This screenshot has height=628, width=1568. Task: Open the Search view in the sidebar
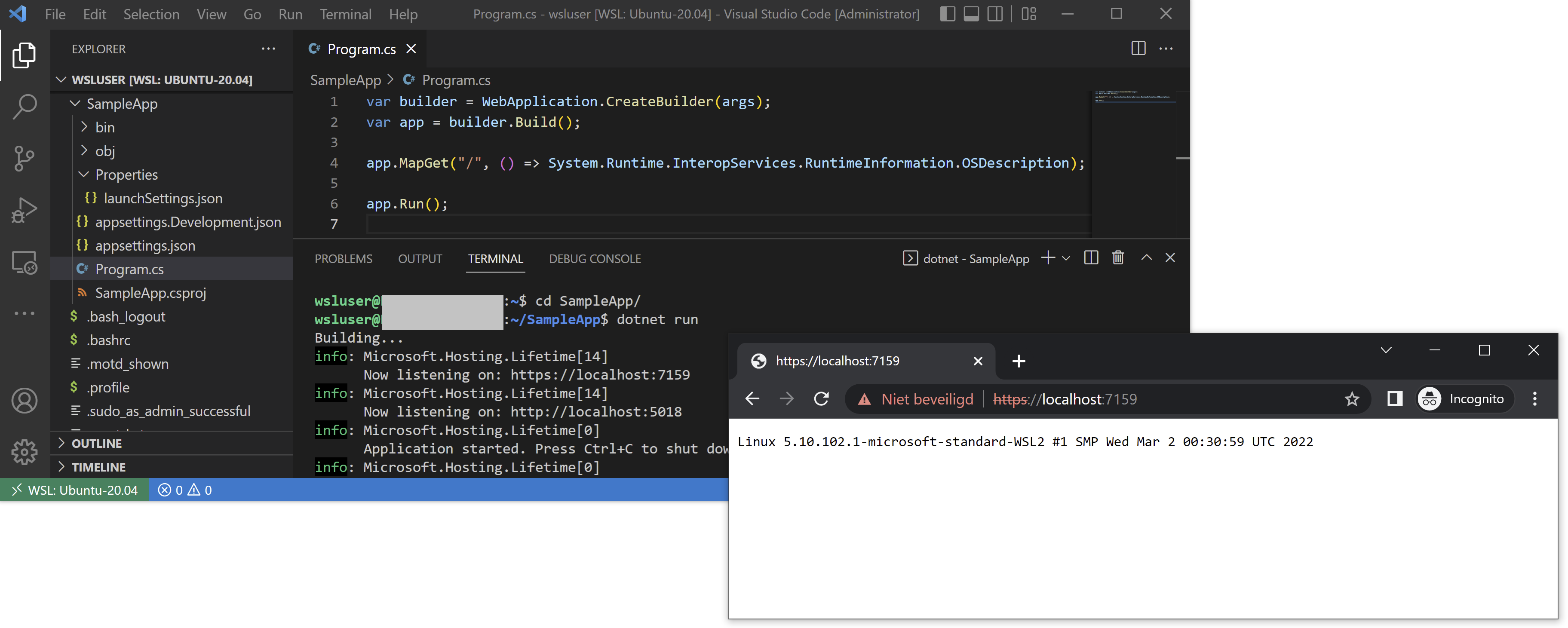coord(24,106)
